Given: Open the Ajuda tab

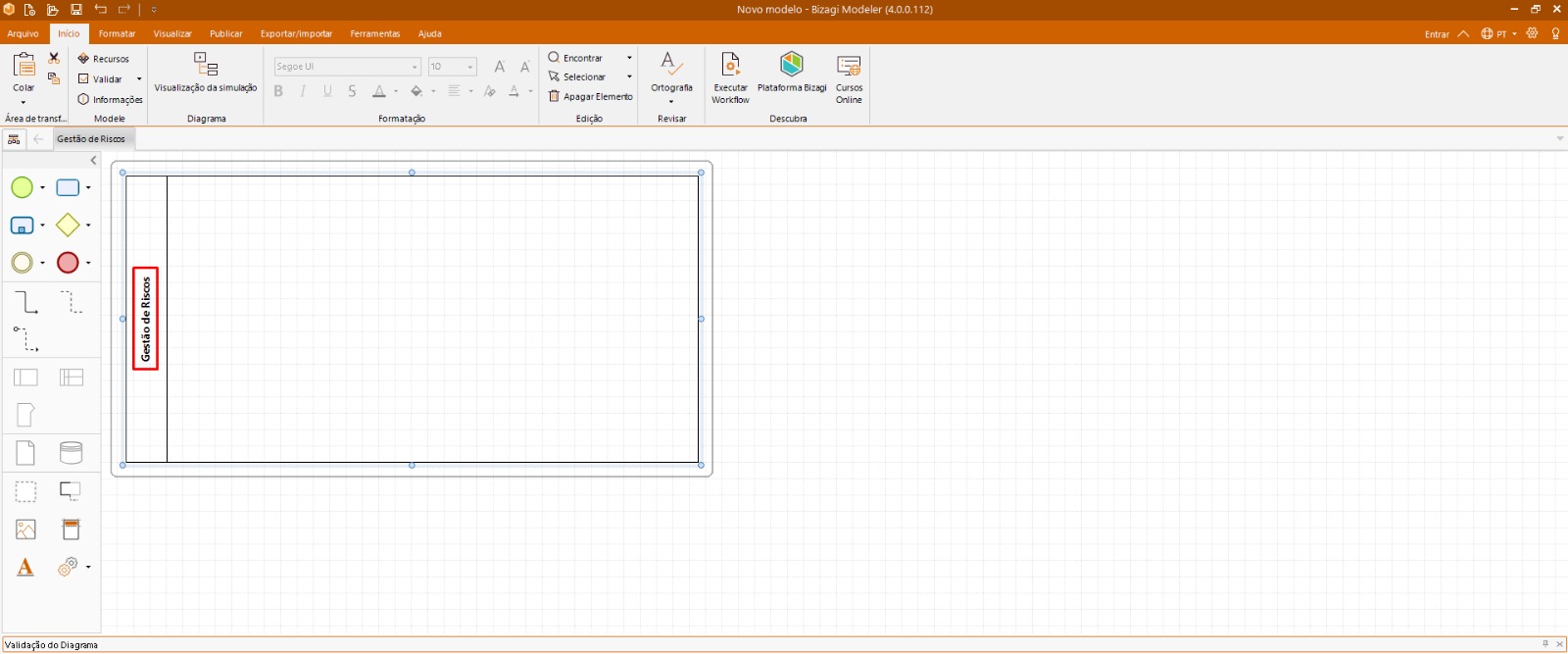Looking at the screenshot, I should [x=430, y=33].
